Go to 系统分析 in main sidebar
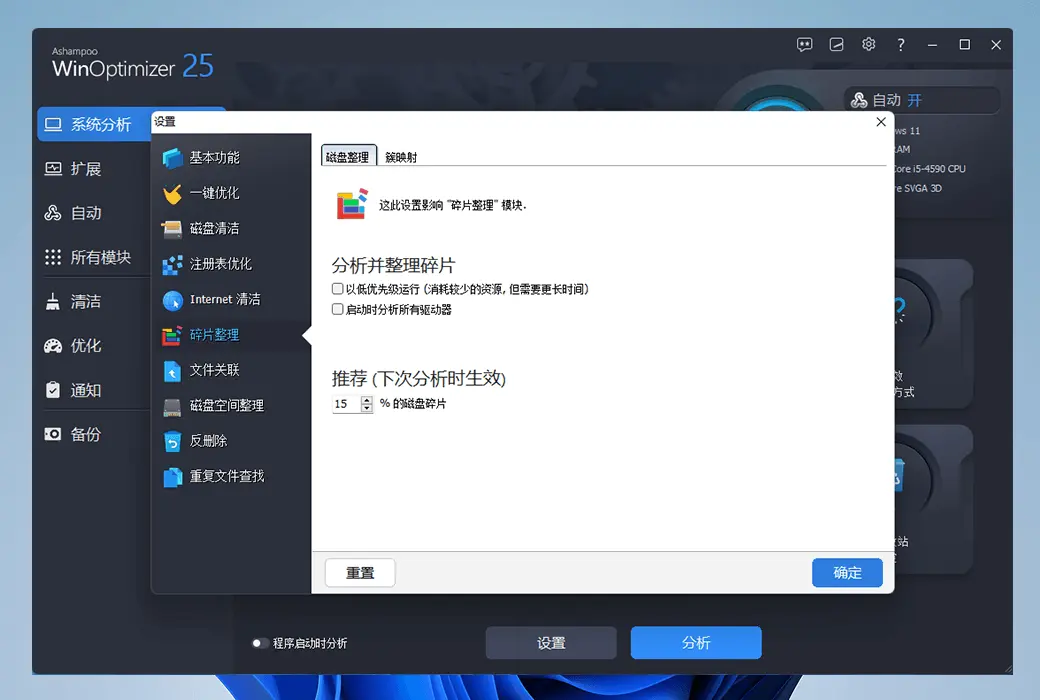The height and width of the screenshot is (700, 1040). 94,124
